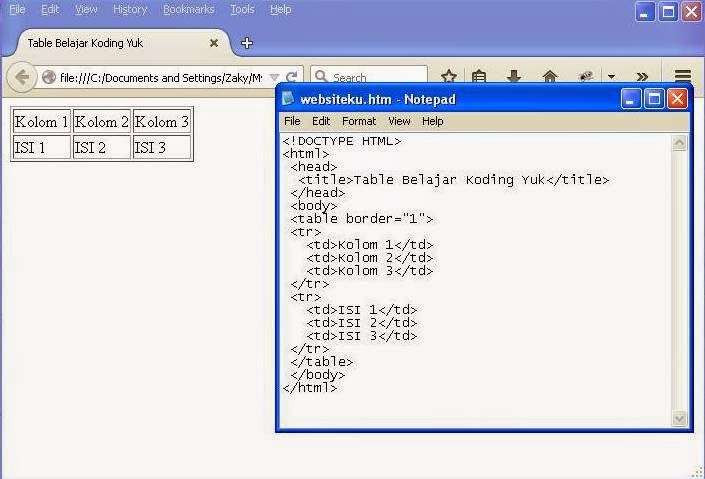705x479 pixels.
Task: Click the <title> line in Notepad
Action: (454, 180)
